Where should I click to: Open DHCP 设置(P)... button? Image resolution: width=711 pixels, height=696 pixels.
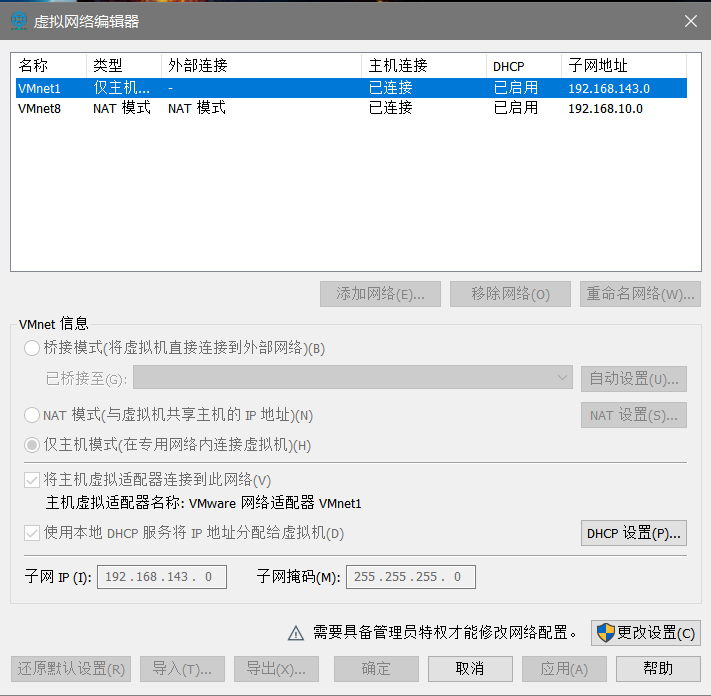(x=634, y=533)
